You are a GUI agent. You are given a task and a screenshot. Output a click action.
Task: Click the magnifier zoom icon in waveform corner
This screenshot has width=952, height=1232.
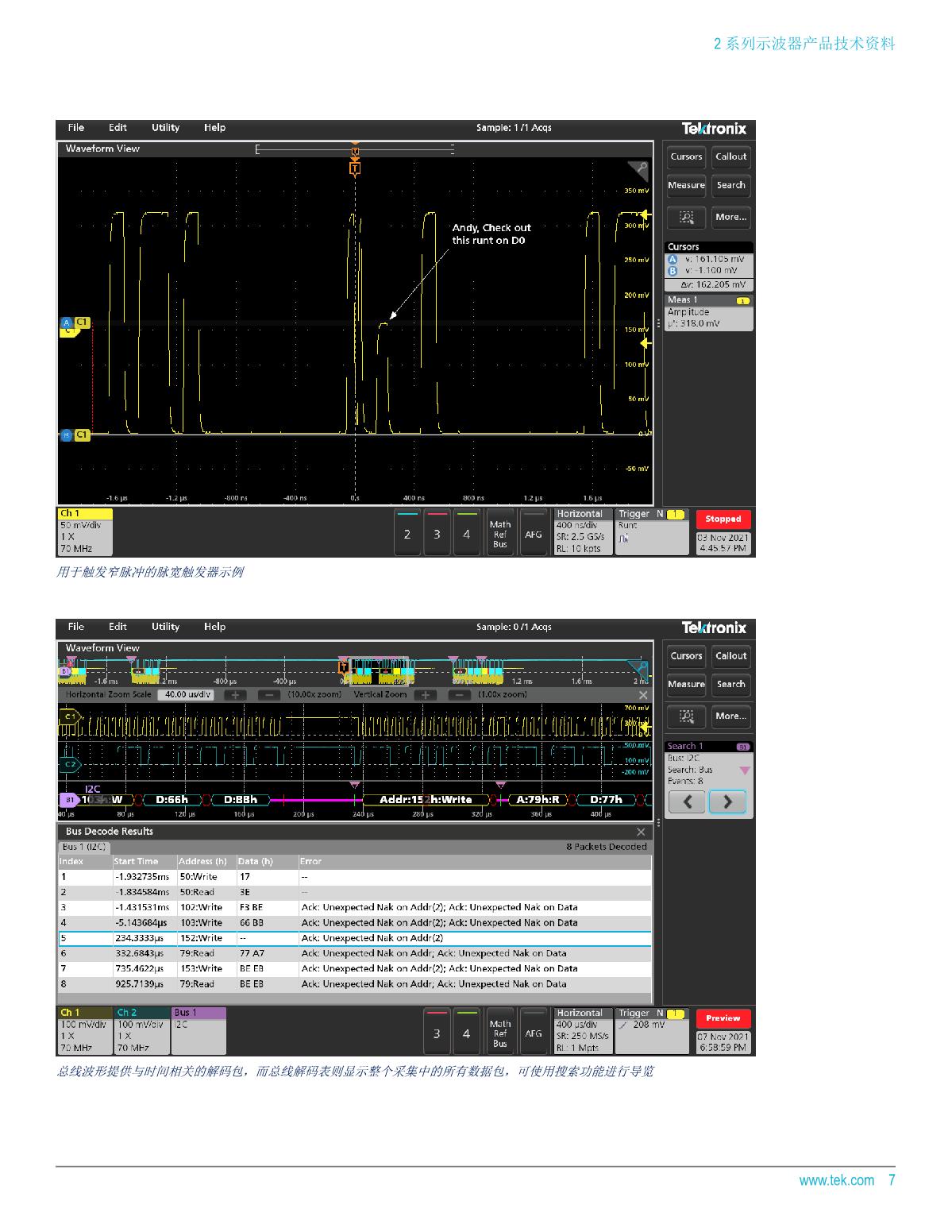638,169
